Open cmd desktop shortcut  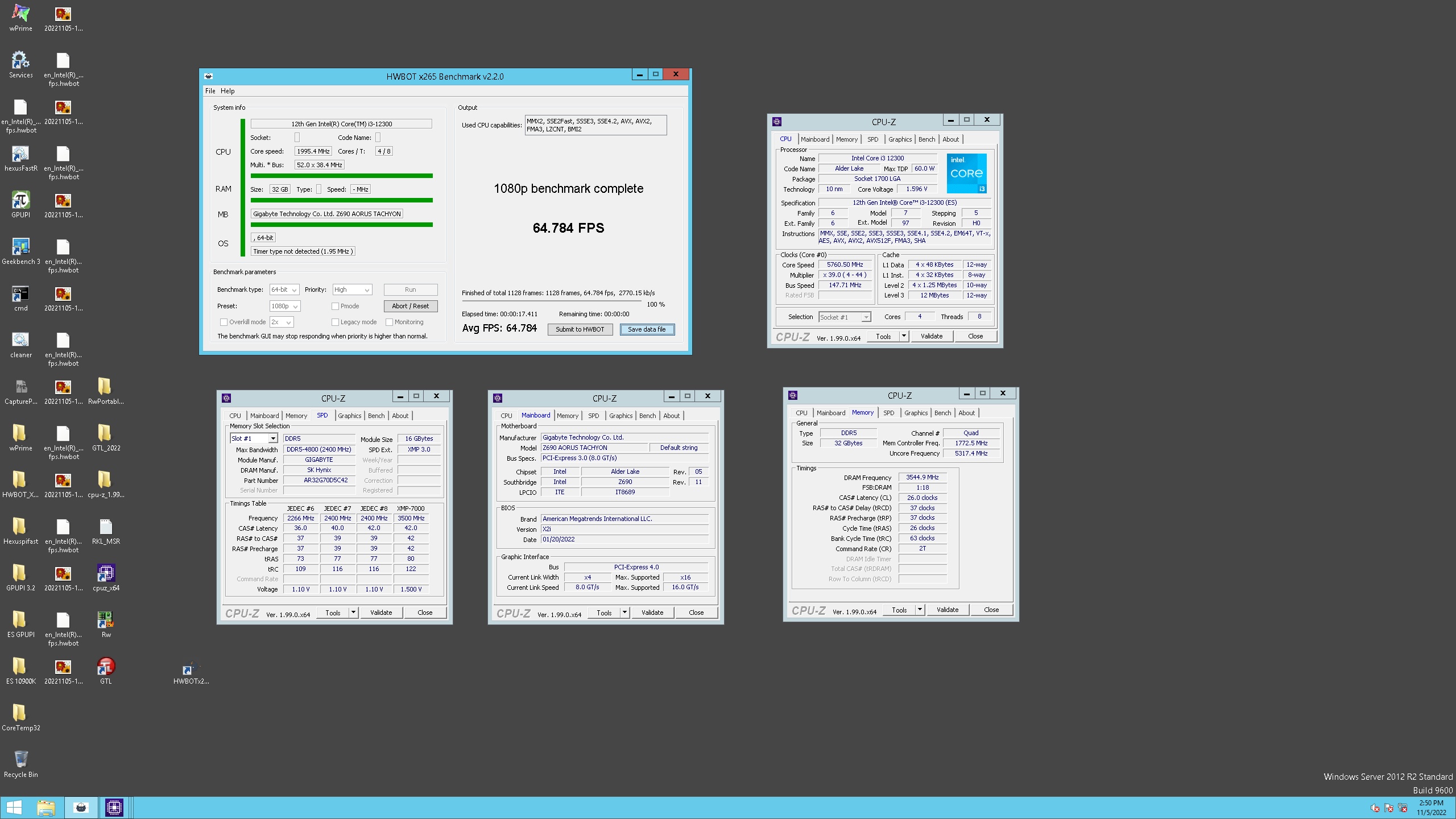tap(20, 298)
